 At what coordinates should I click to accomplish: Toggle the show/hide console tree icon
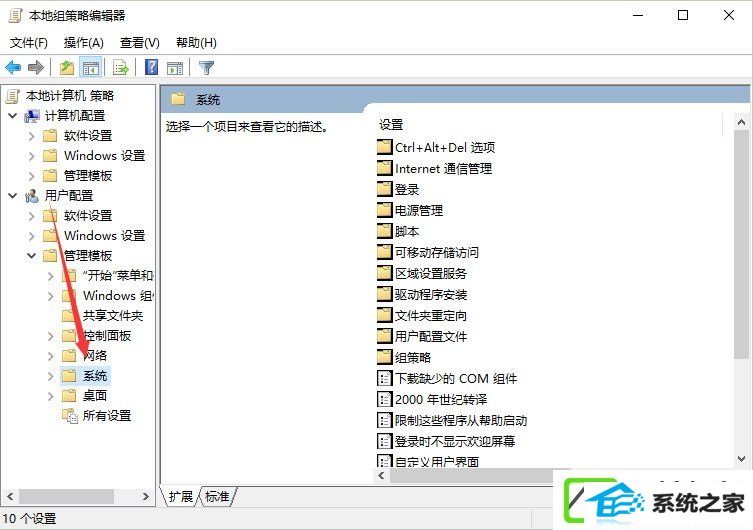(x=91, y=68)
